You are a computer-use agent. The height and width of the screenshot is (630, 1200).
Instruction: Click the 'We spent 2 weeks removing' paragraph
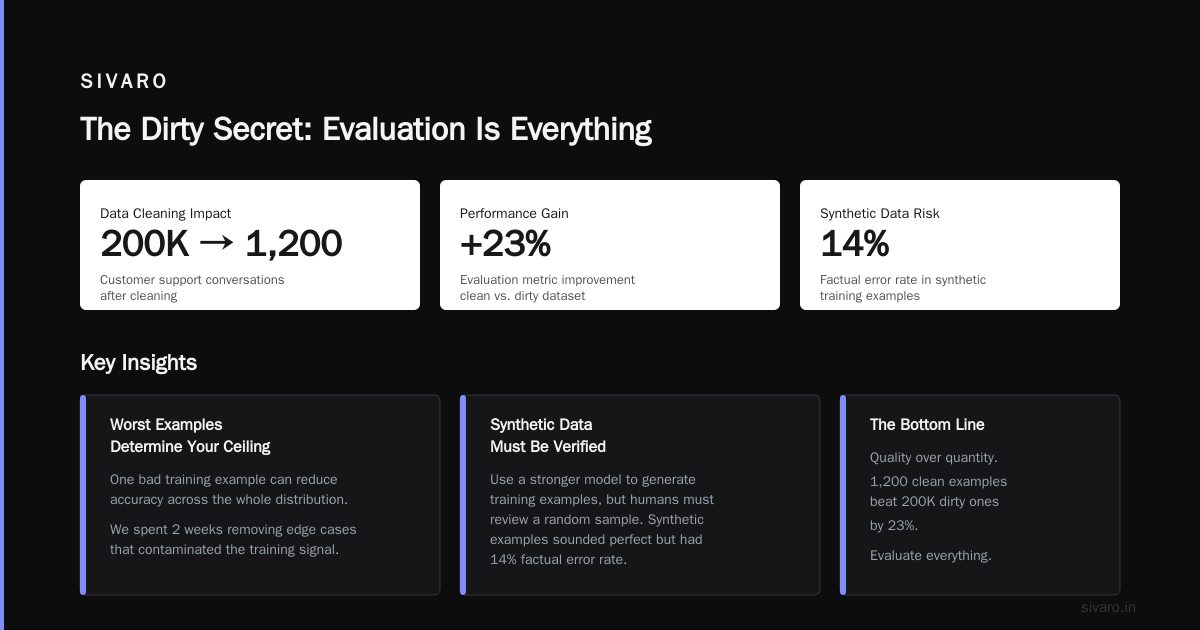coord(233,540)
